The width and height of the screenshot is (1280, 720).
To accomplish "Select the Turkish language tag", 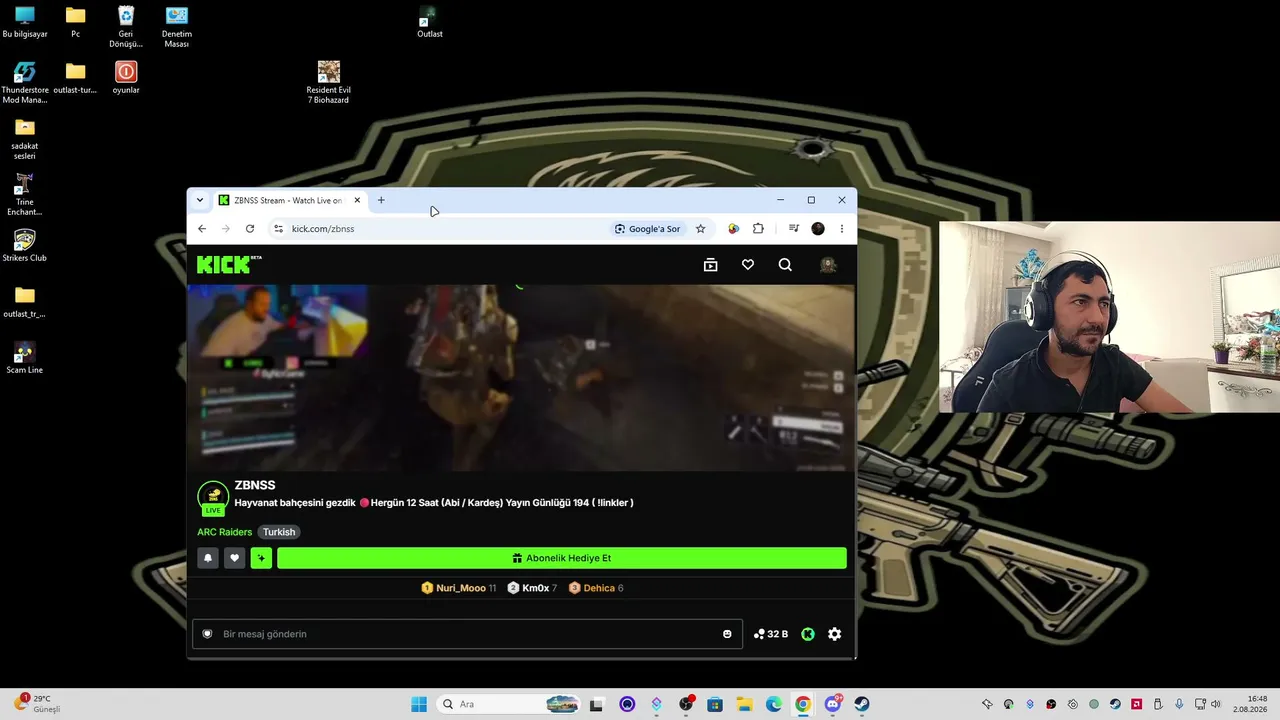I will coord(279,532).
